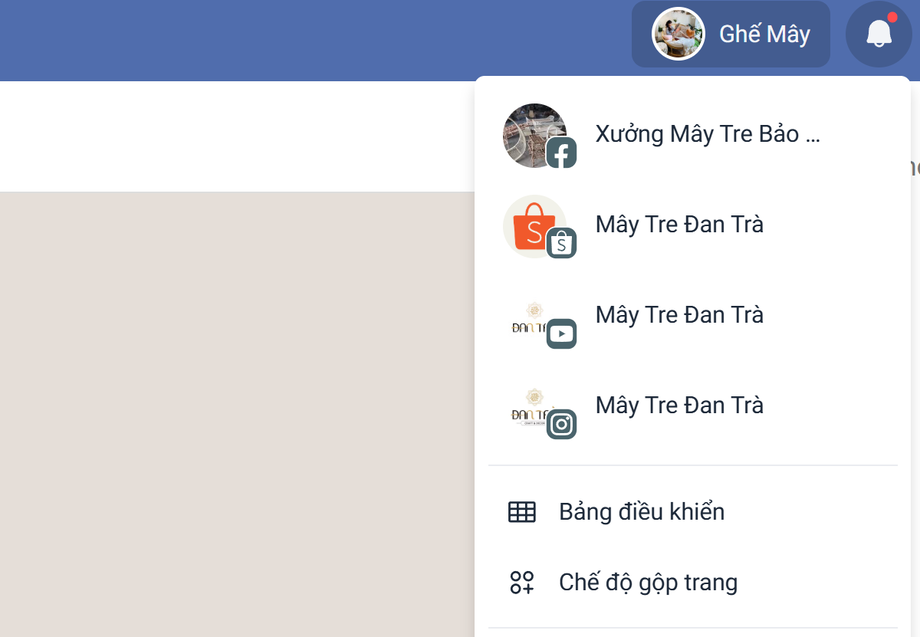Click the red notification dot on the bell
Image resolution: width=920 pixels, height=637 pixels.
892,18
